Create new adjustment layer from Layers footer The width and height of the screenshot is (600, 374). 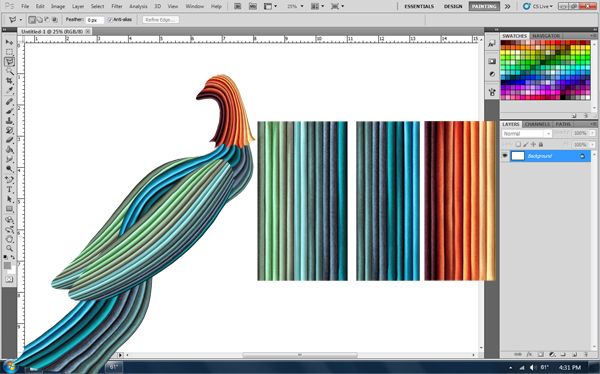(x=552, y=354)
